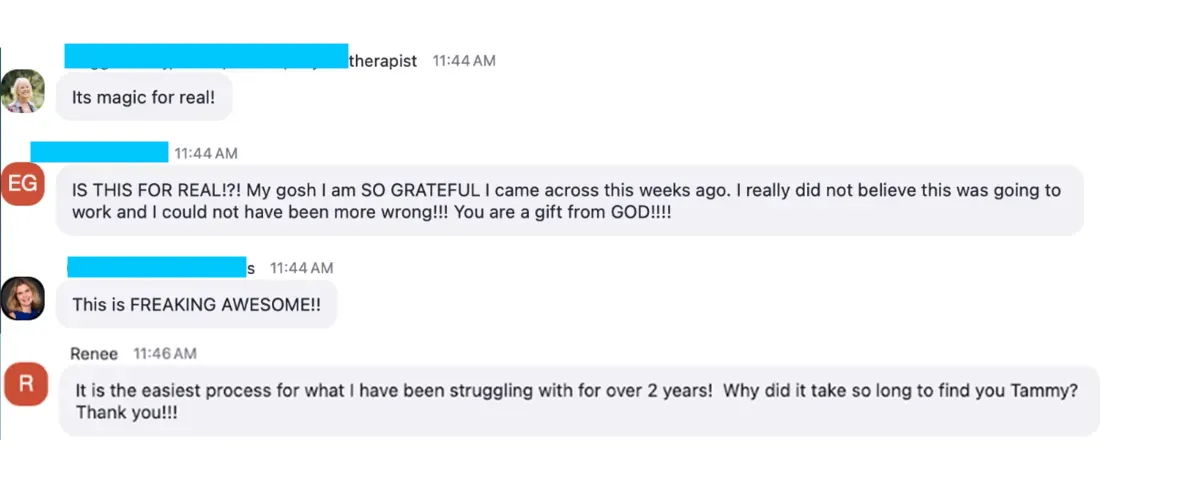The image size is (1200, 477).
Task: Select the "This is FREAKING AWESOME!!" message bubble
Action: [196, 305]
